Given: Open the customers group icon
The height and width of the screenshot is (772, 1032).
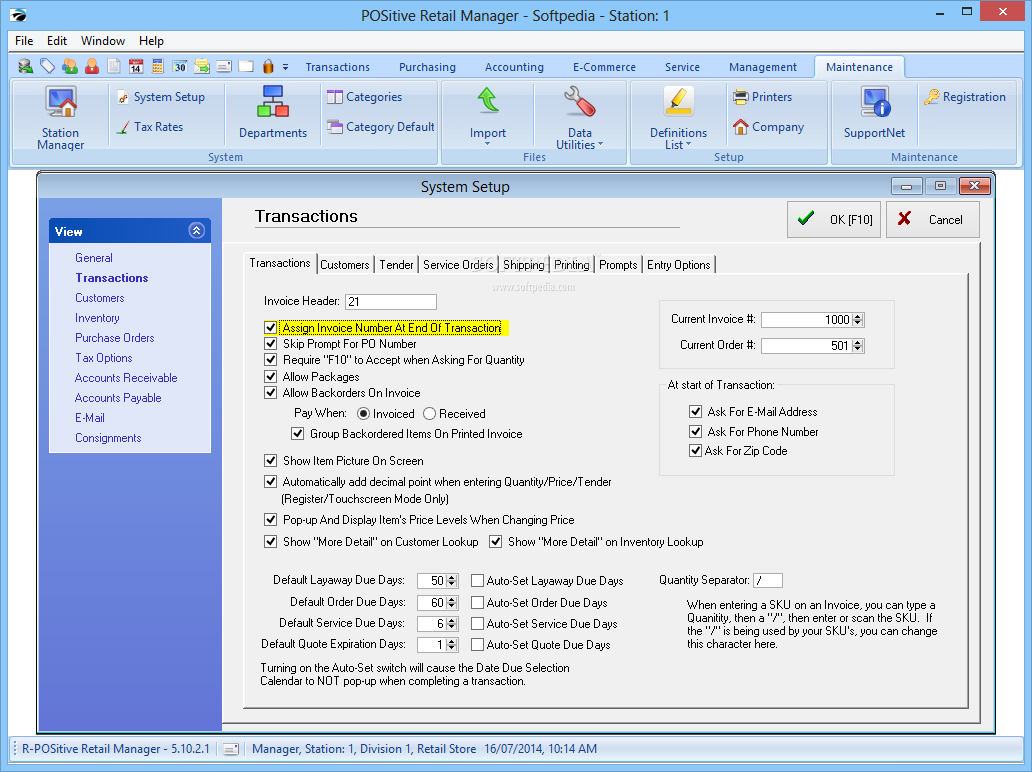Looking at the screenshot, I should (x=70, y=66).
